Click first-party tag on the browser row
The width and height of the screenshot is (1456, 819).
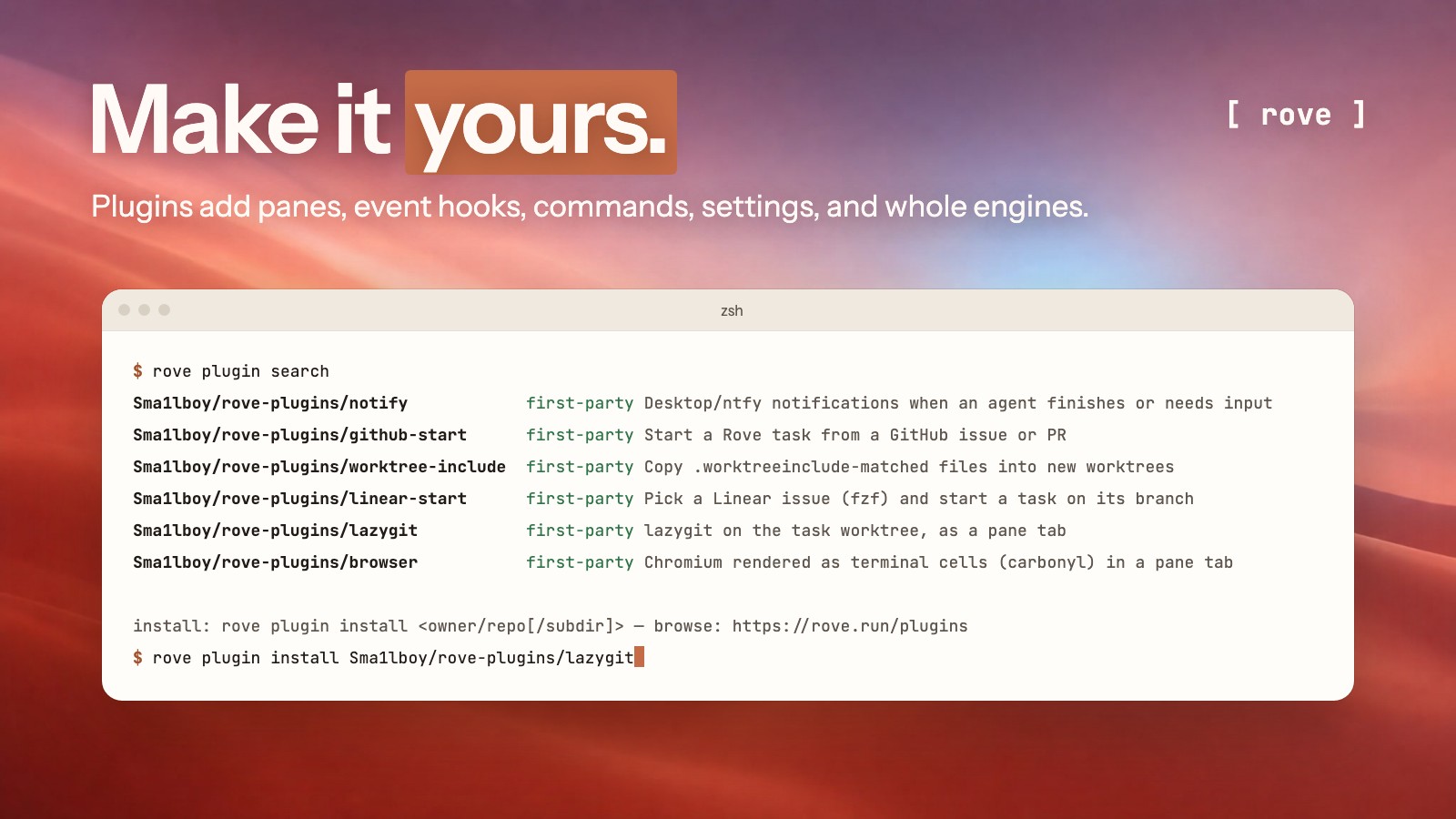[580, 562]
